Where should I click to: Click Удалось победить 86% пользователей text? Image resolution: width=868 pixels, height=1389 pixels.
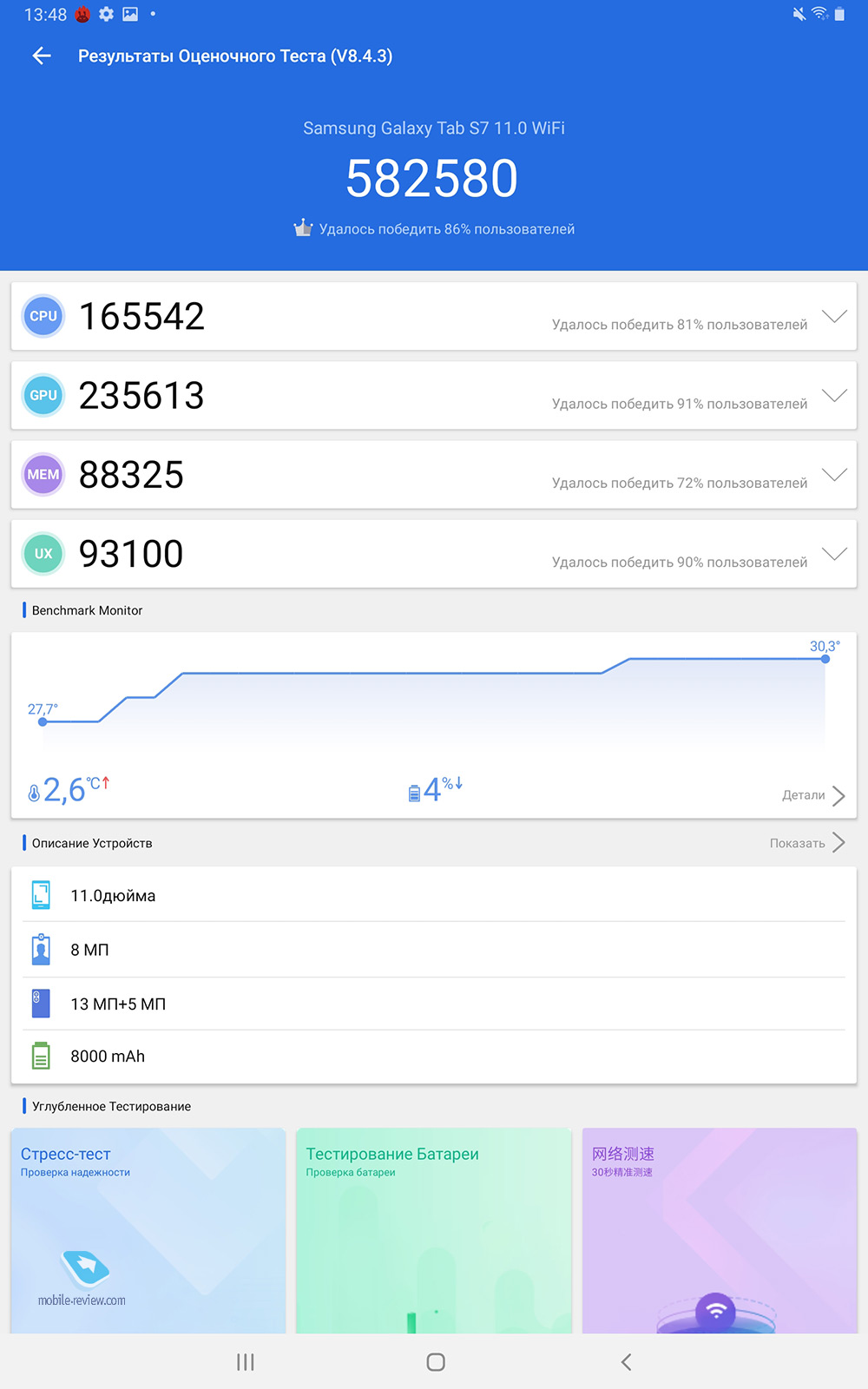[447, 229]
